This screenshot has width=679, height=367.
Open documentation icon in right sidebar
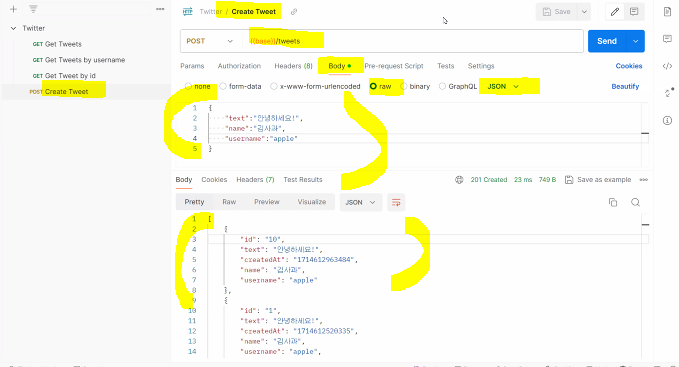[667, 12]
